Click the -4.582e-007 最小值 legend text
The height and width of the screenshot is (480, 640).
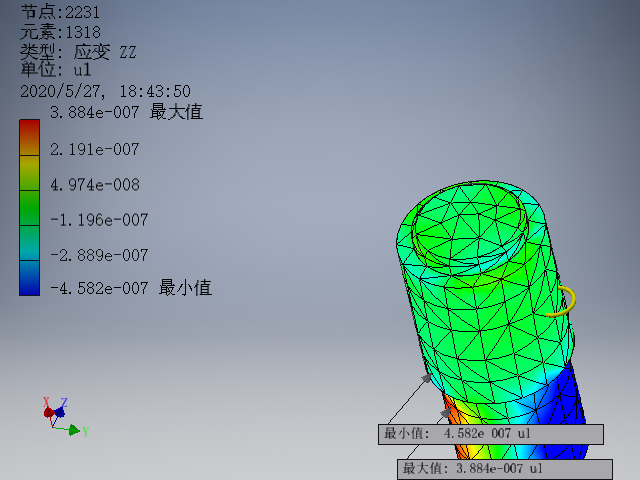pos(131,288)
